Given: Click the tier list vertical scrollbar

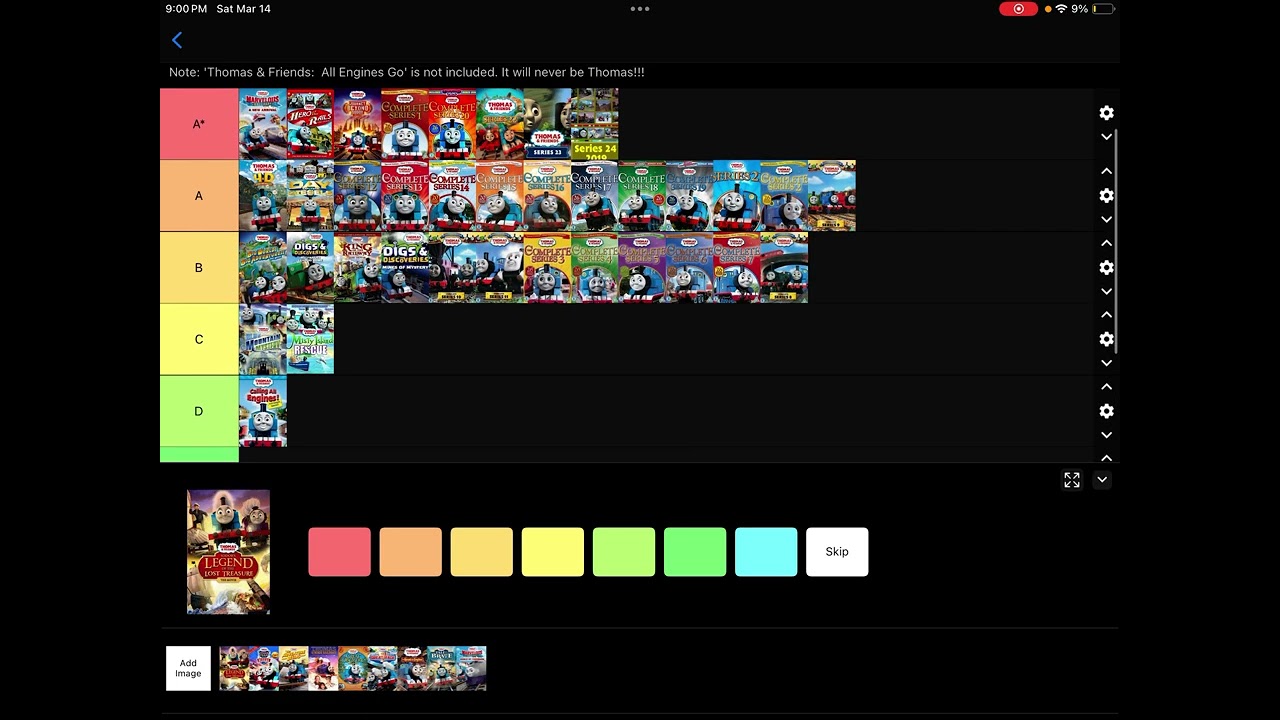Looking at the screenshot, I should (x=1116, y=240).
